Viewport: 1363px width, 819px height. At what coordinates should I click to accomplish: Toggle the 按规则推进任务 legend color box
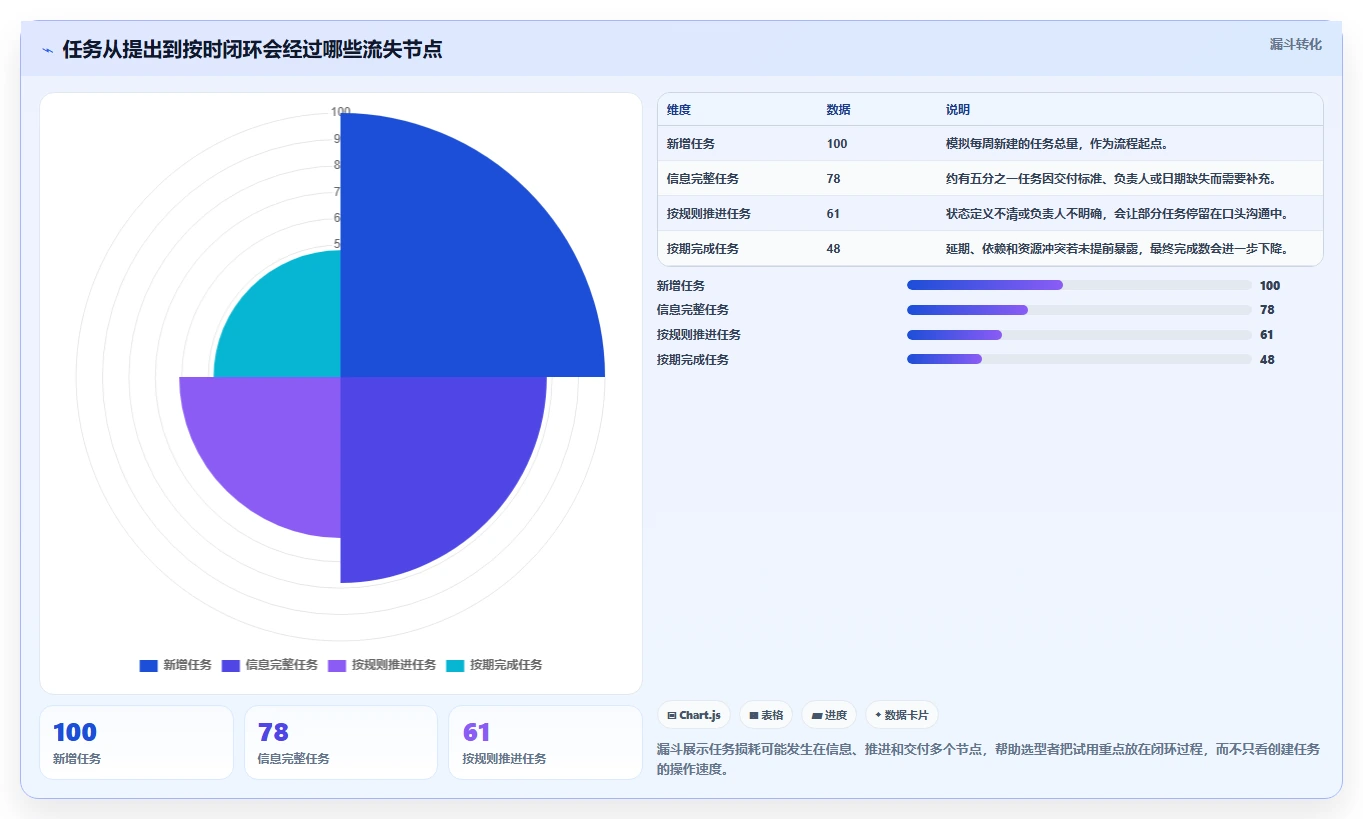tap(337, 665)
